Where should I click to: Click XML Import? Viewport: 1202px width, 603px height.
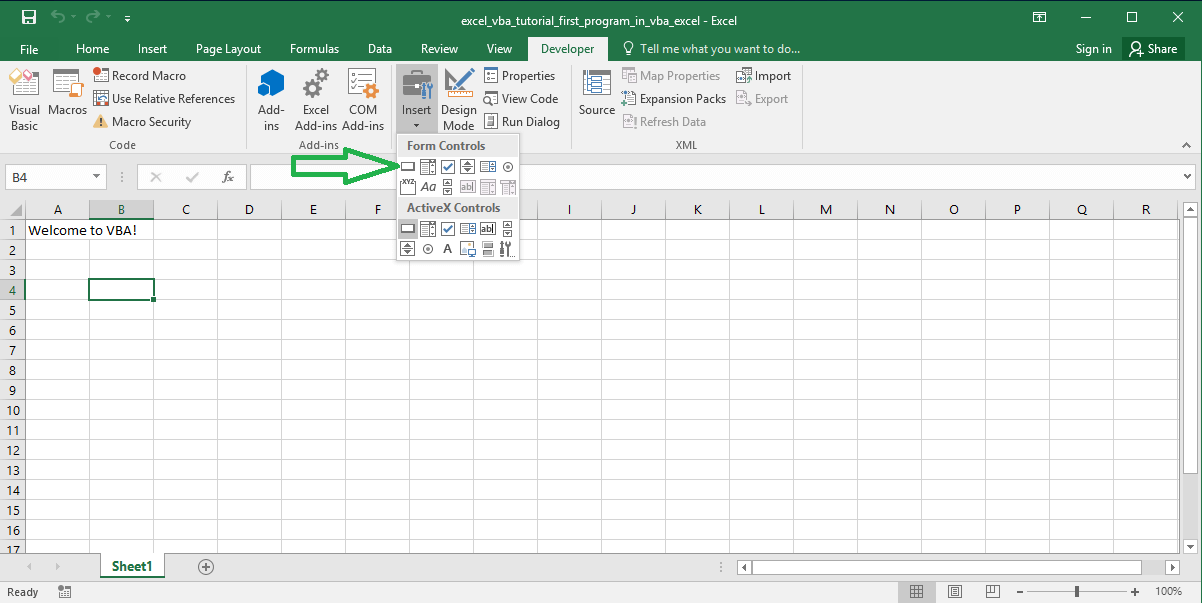click(764, 75)
